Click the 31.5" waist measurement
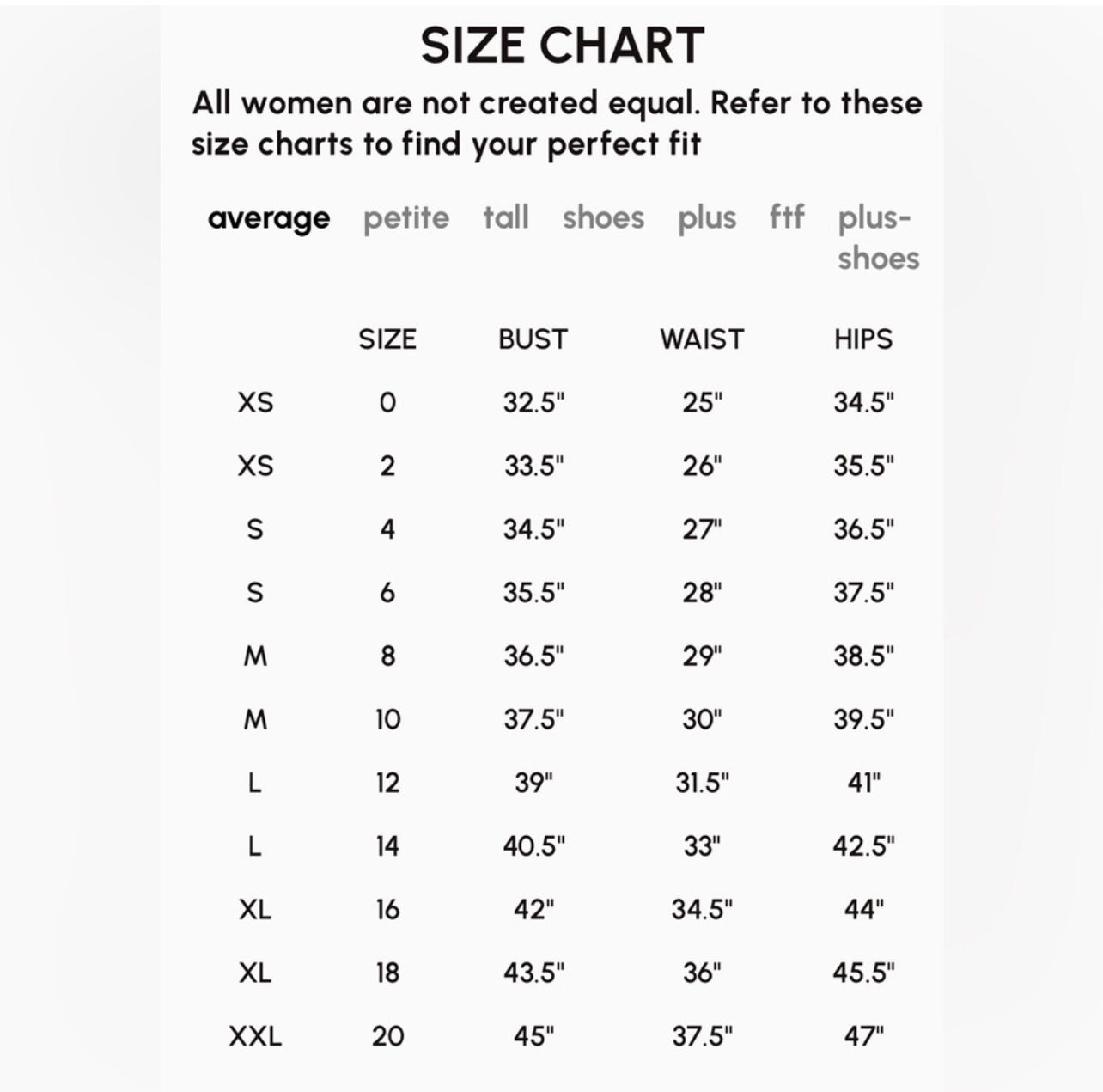Viewport: 1103px width, 1092px height. 701,783
